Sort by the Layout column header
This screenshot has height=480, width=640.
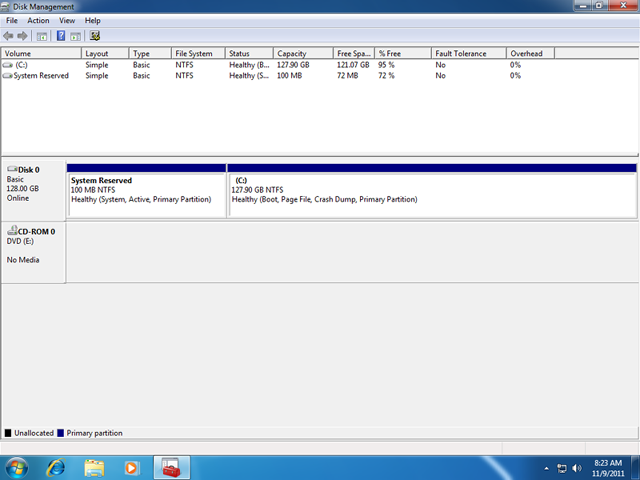105,53
